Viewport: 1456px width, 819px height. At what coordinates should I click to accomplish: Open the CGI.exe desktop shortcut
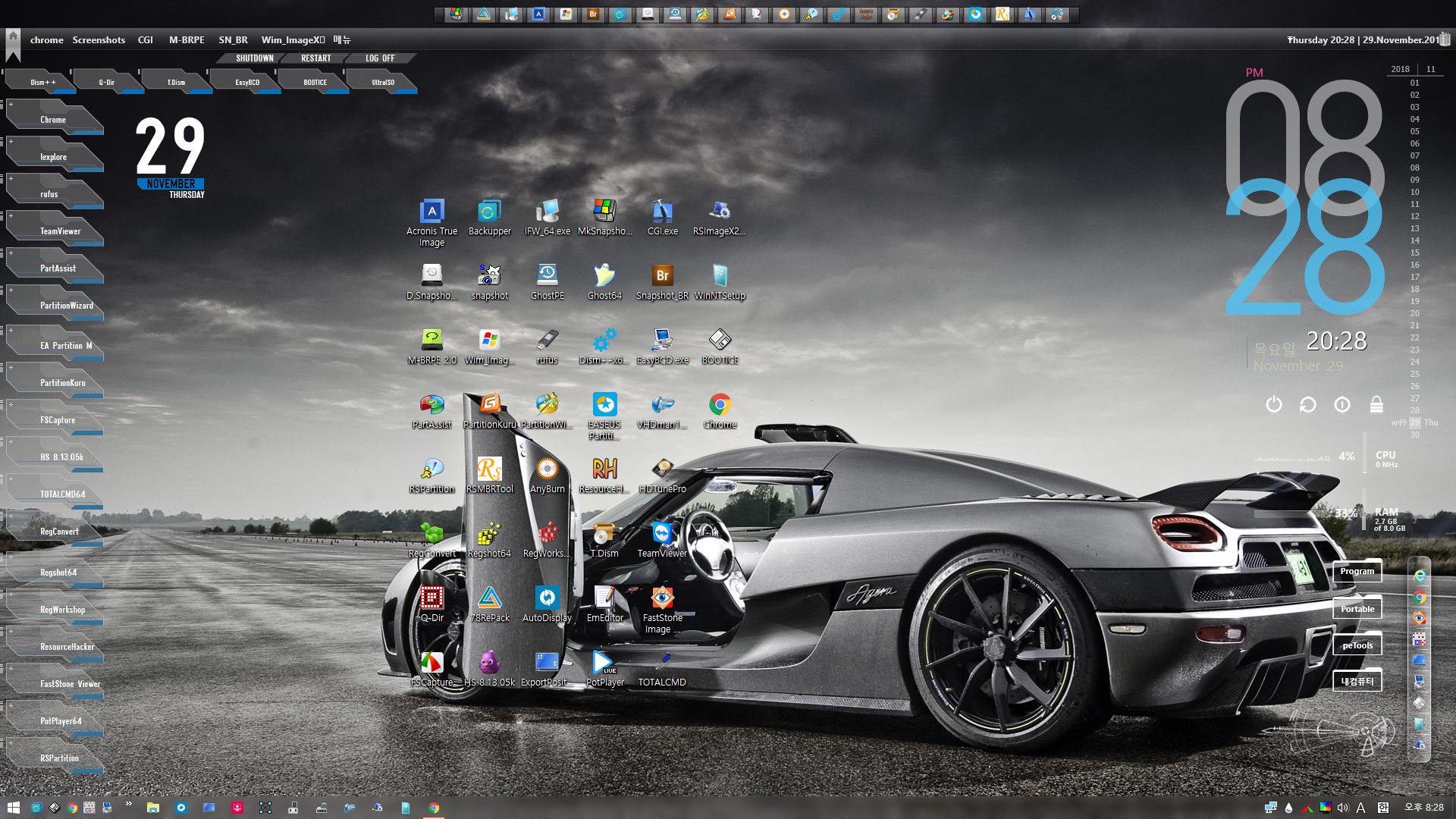[x=662, y=218]
